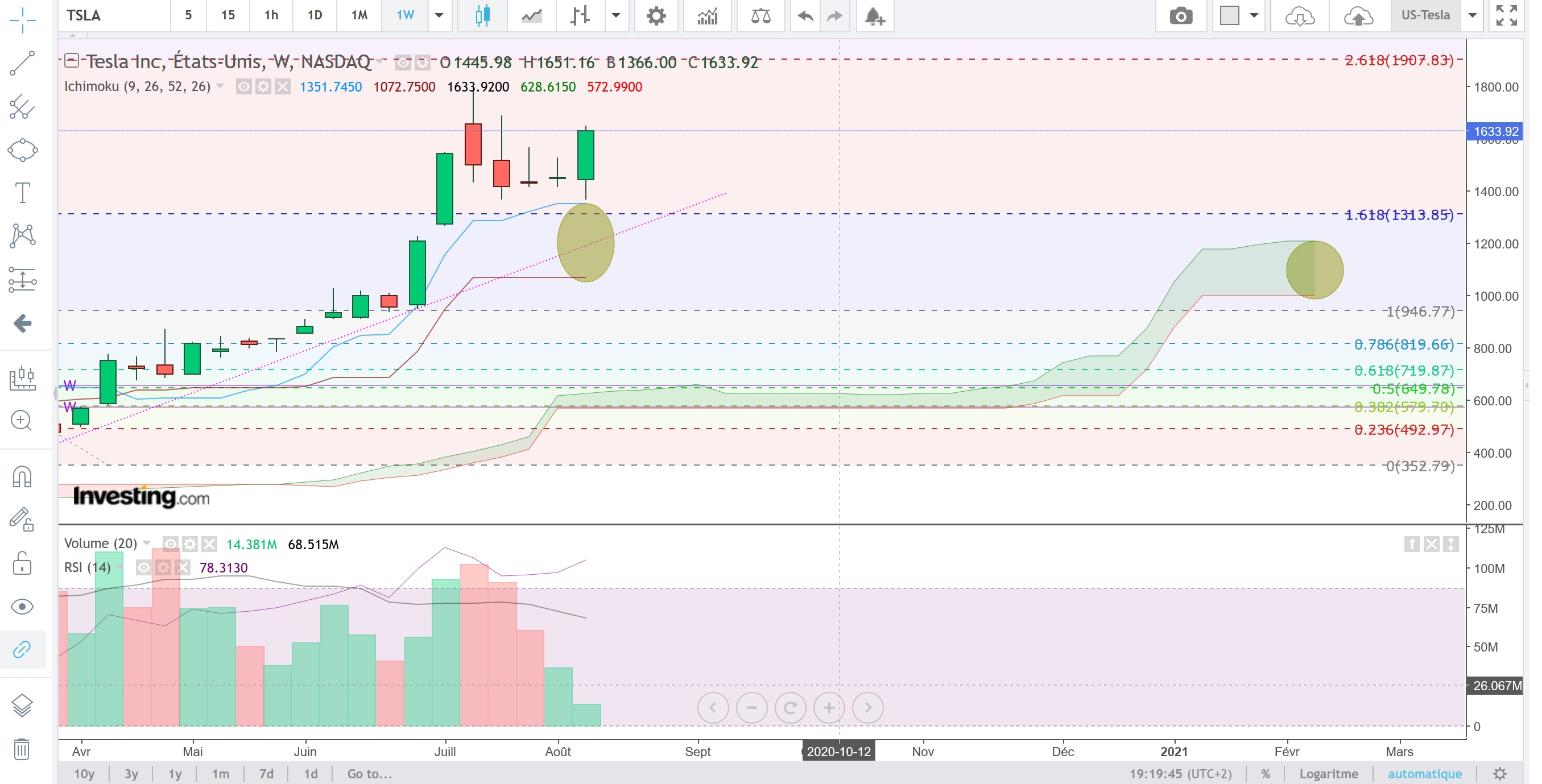Viewport: 1542px width, 784px height.
Task: Take a chart snapshot with camera icon
Action: [1180, 15]
